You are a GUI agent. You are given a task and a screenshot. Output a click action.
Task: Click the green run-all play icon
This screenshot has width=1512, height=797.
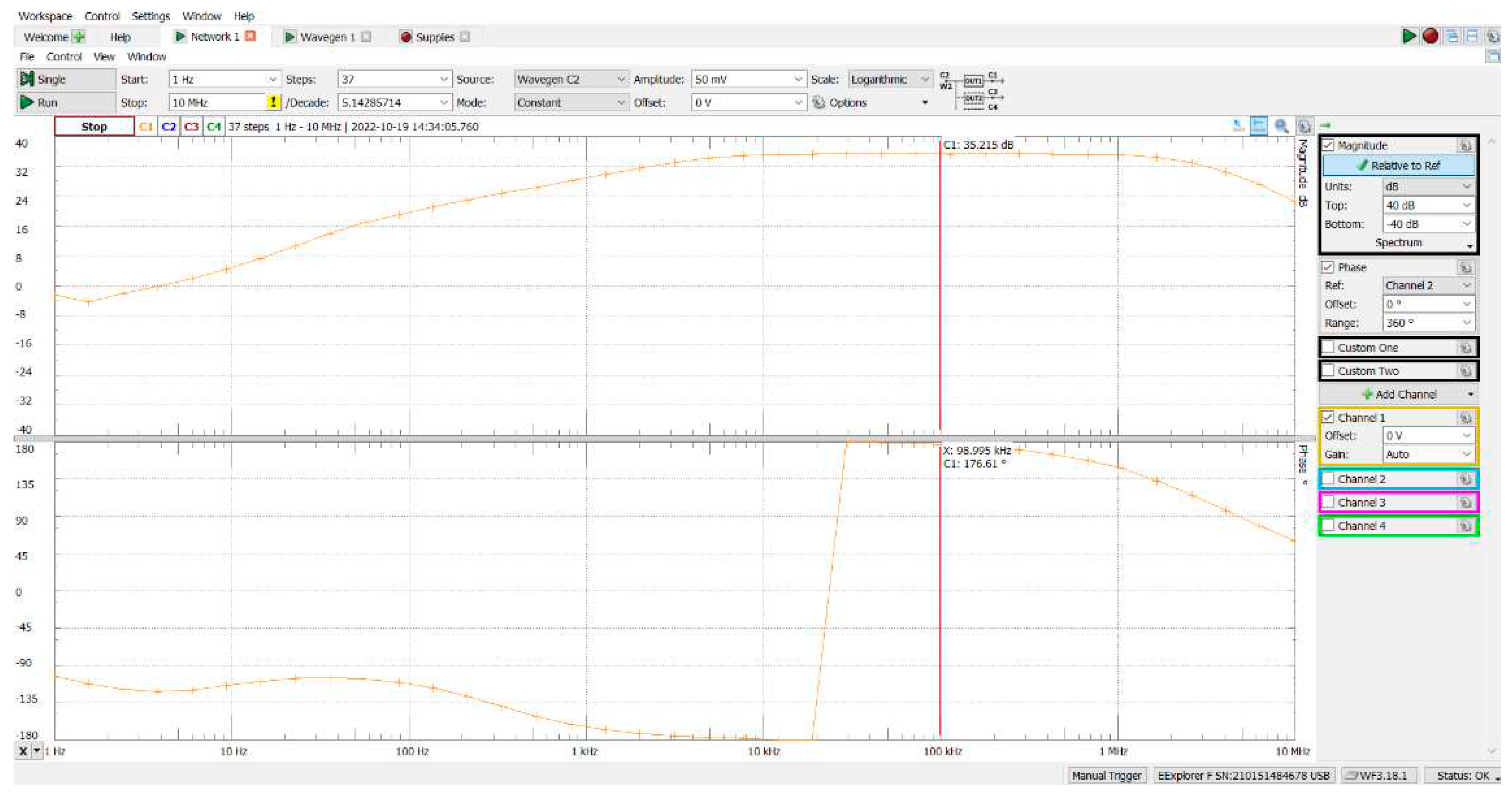[1409, 36]
